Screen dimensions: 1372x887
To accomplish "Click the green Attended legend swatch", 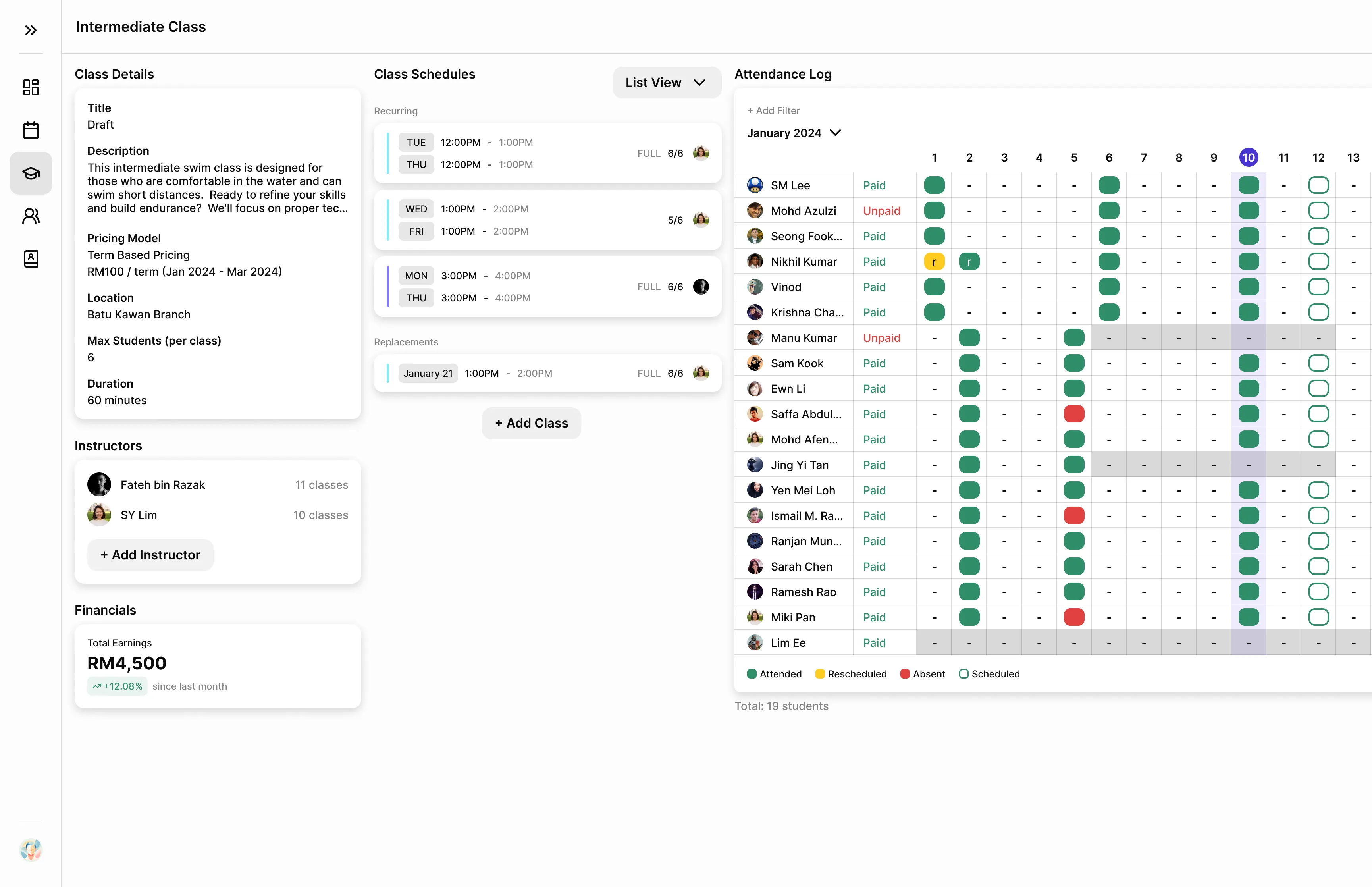I will [x=752, y=674].
